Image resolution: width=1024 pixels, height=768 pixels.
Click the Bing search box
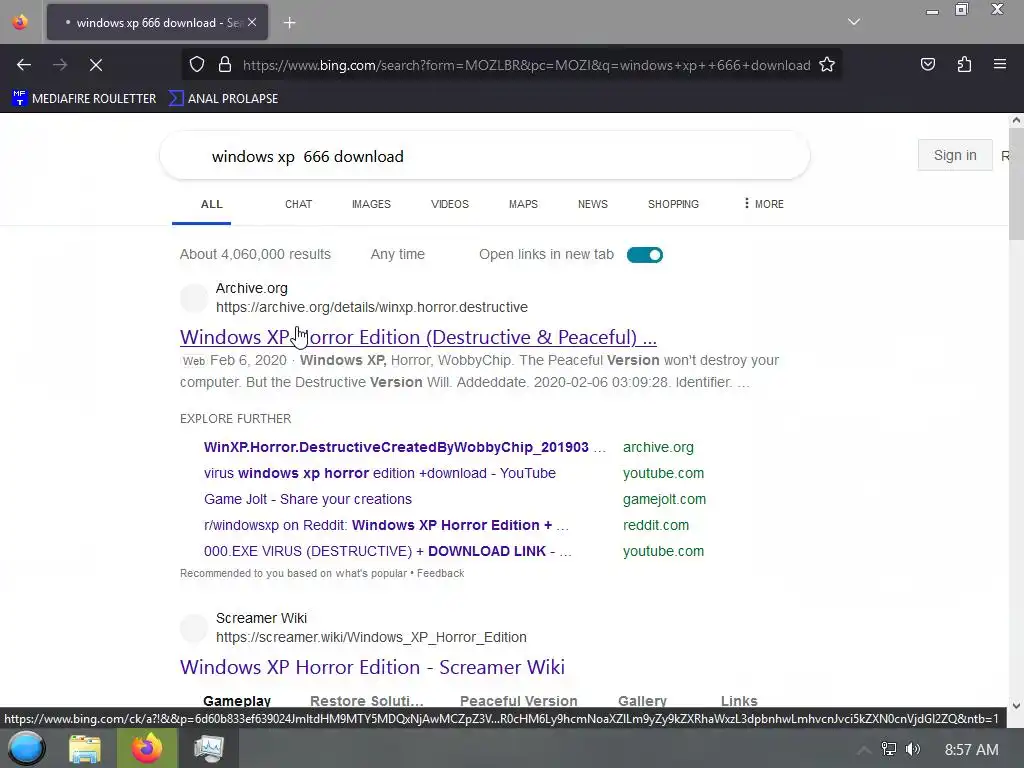coord(485,156)
